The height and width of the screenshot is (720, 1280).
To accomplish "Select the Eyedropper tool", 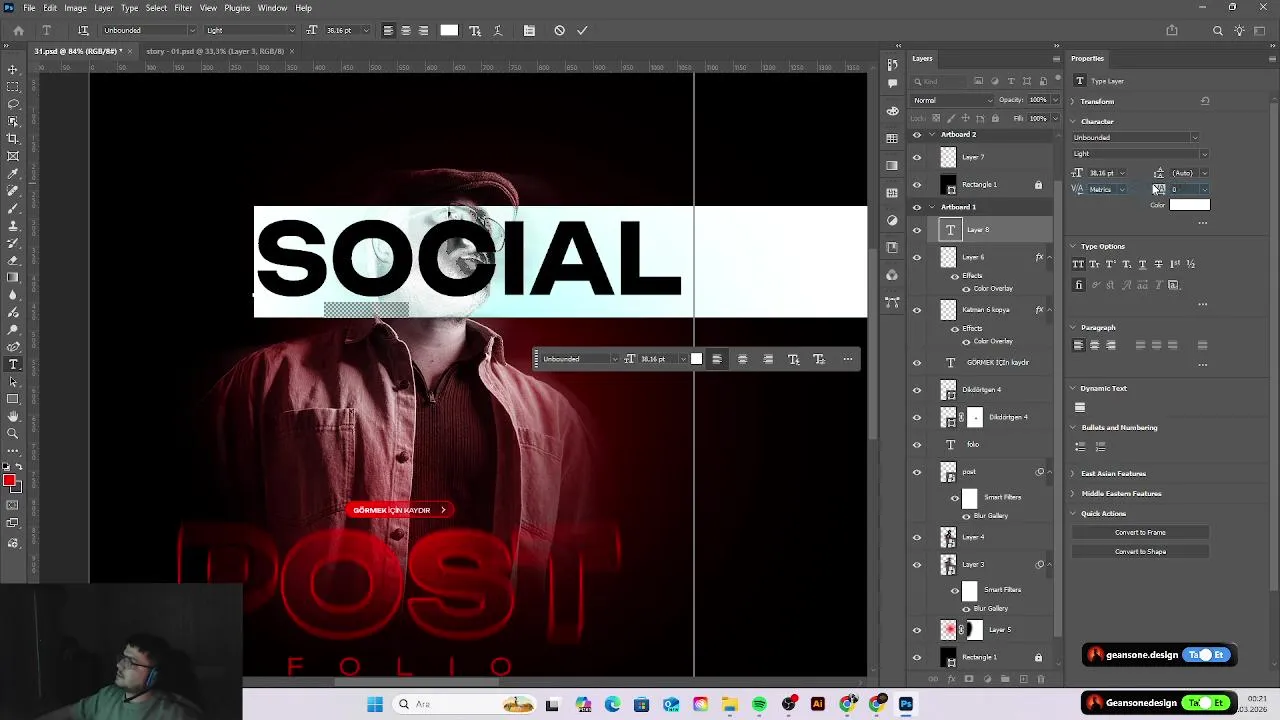I will (x=13, y=173).
